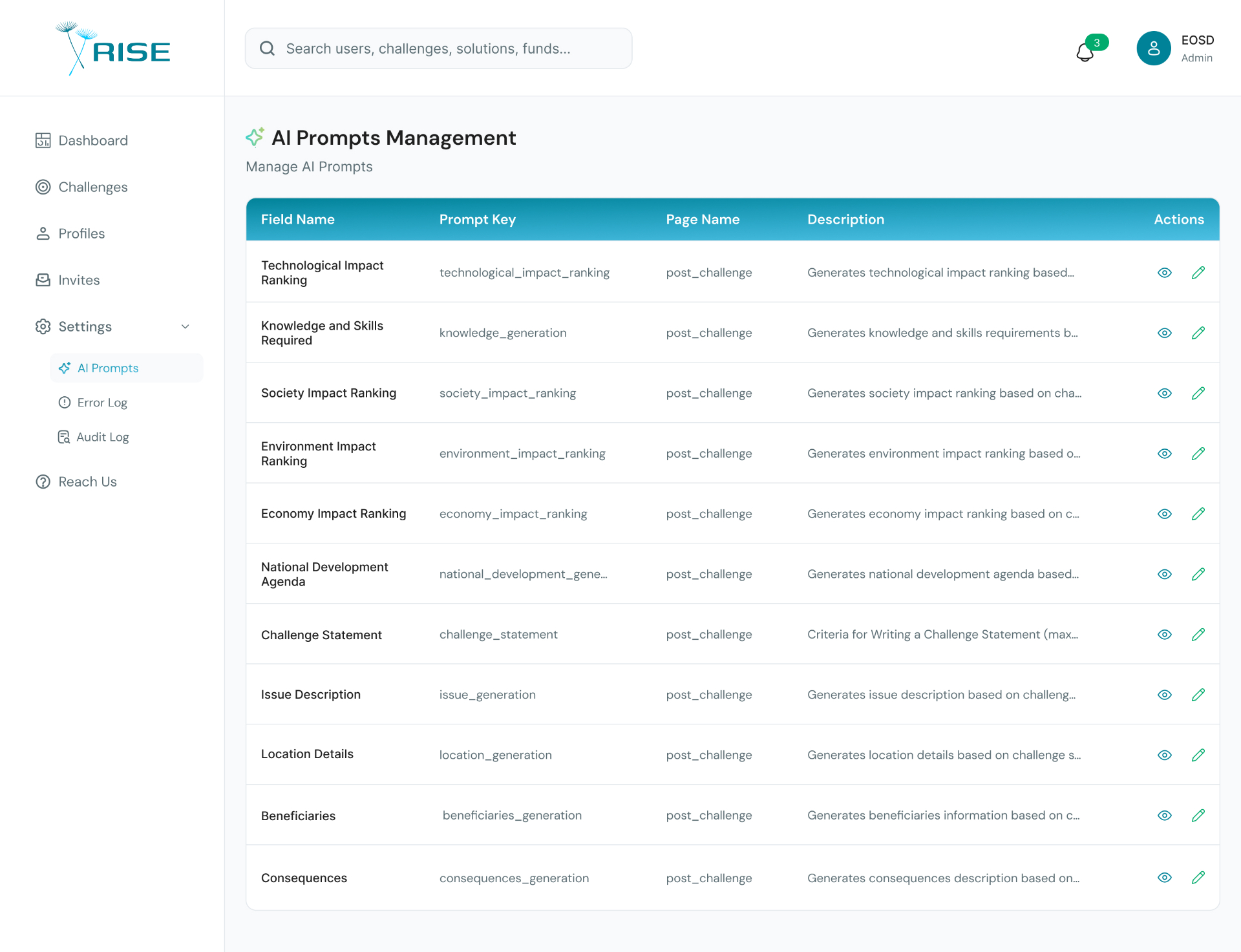1241x952 pixels.
Task: View Challenge Statement prompt
Action: [x=1165, y=635]
